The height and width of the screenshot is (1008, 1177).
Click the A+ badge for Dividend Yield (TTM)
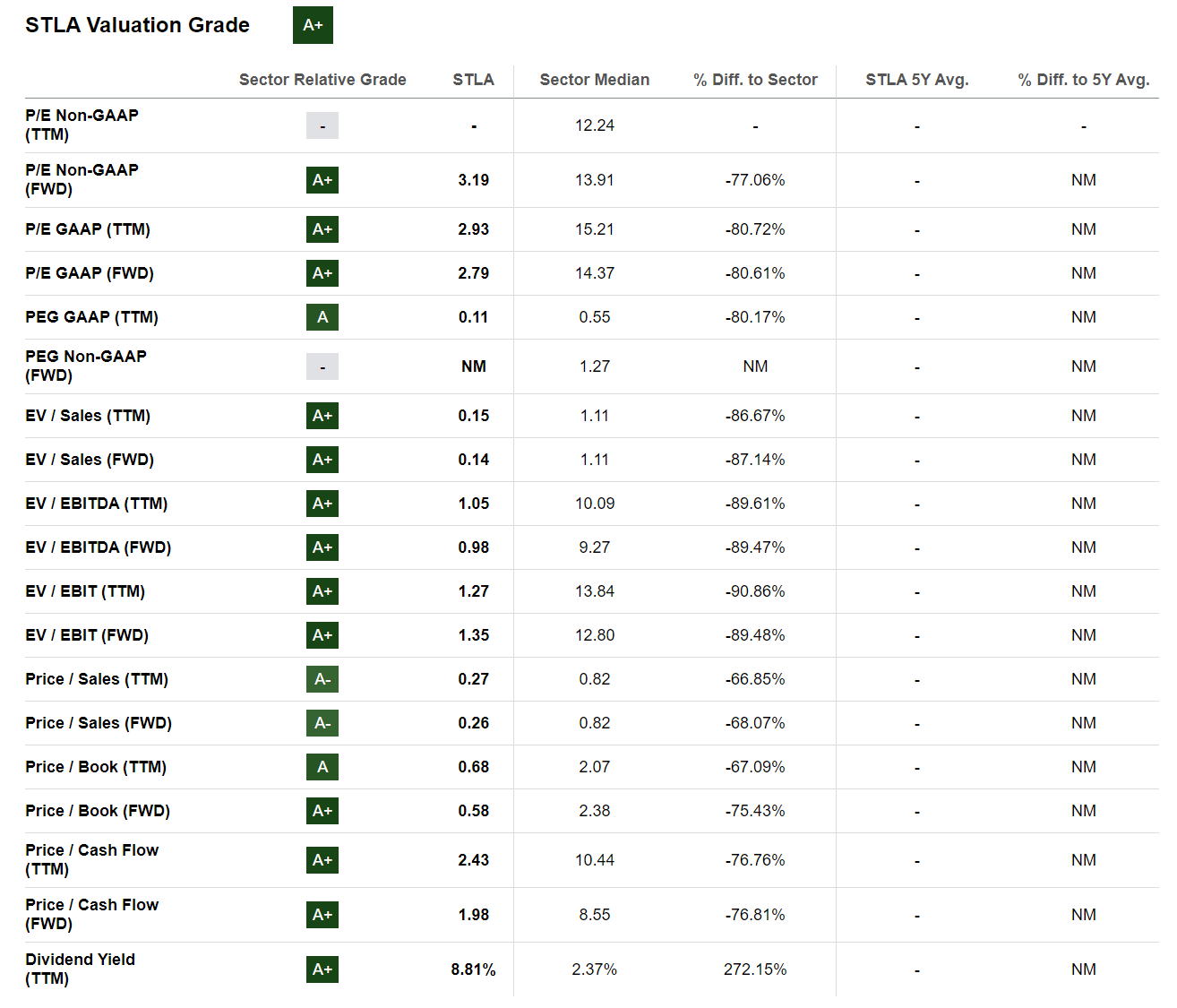coord(322,969)
